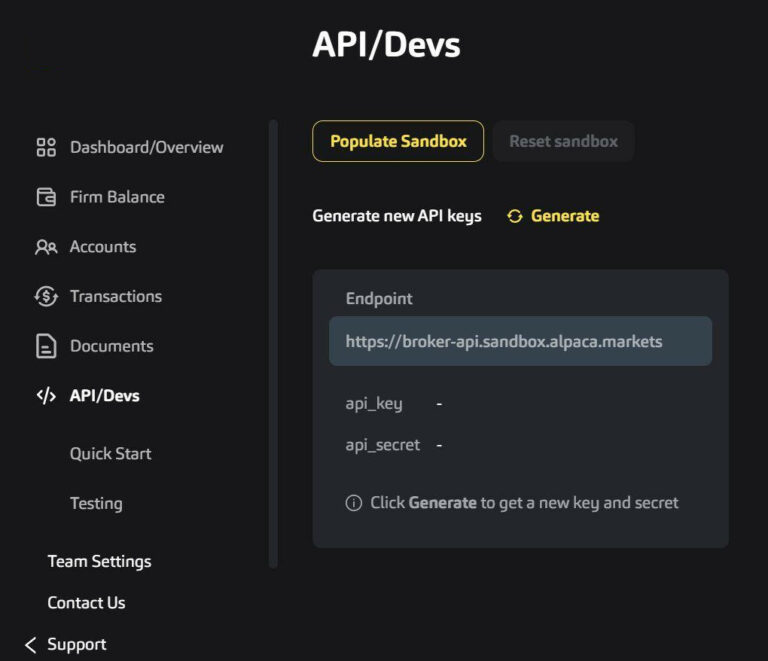Click the info circle icon by hint
Image resolution: width=768 pixels, height=661 pixels.
(354, 503)
